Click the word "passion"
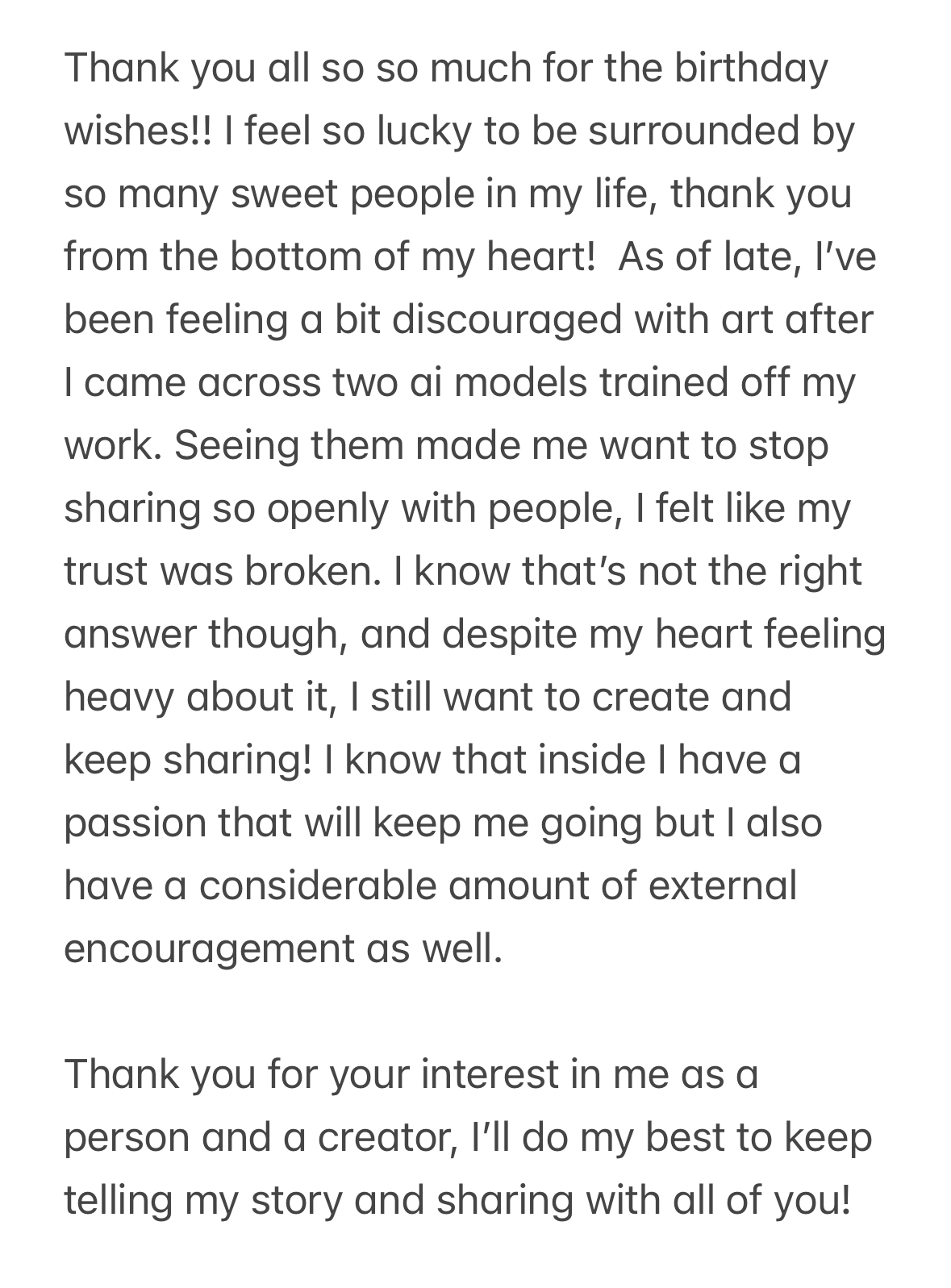This screenshot has width=951, height=1288. tap(135, 823)
